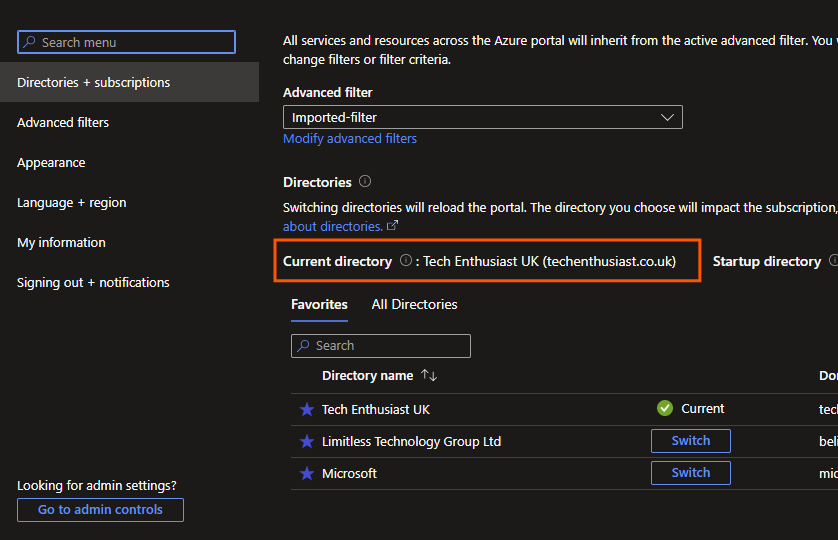The width and height of the screenshot is (838, 540).
Task: Select the Tech Enthusiast UK directory name
Action: click(x=376, y=410)
